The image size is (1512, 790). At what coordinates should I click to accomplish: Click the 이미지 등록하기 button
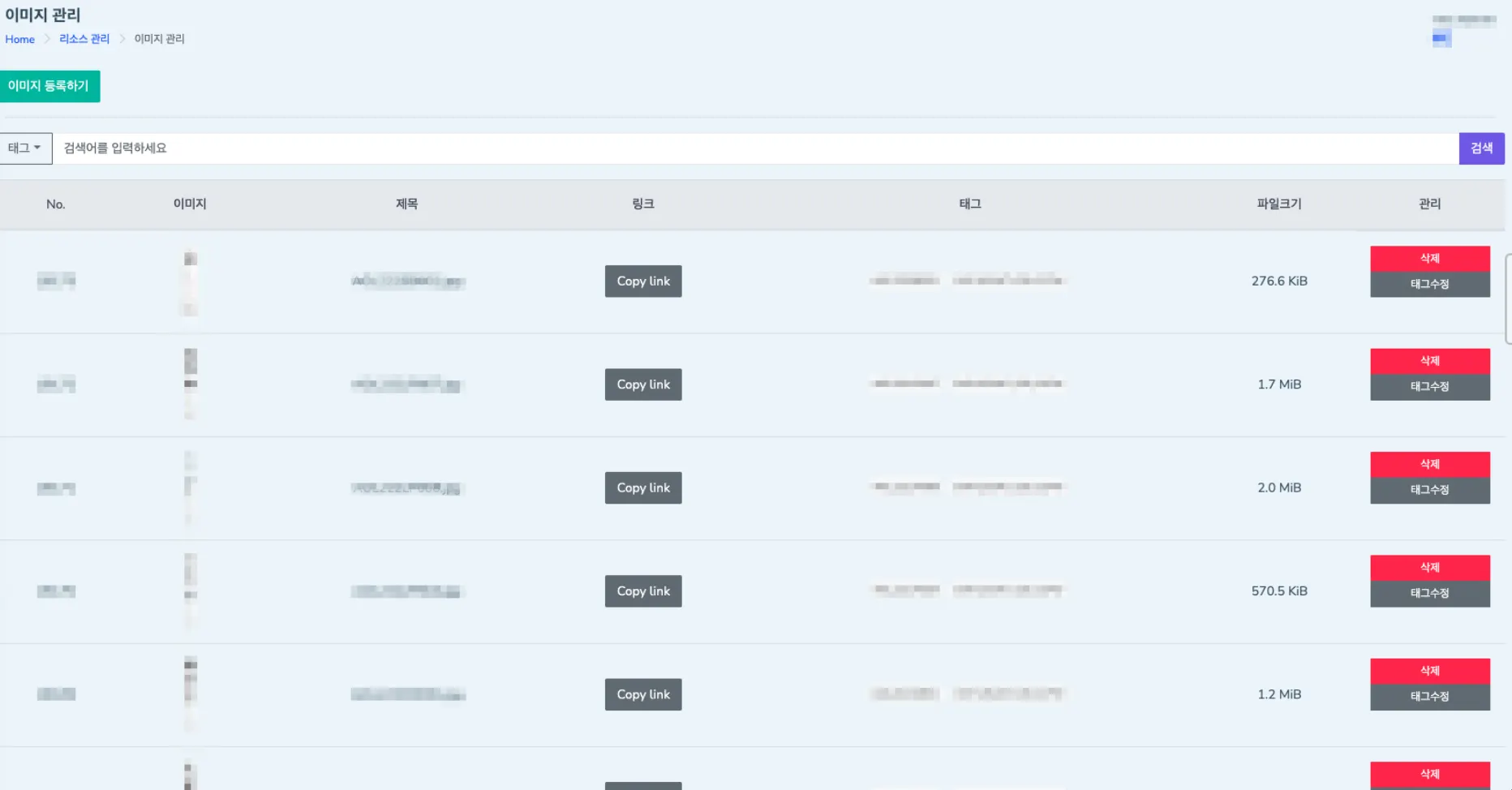[49, 86]
